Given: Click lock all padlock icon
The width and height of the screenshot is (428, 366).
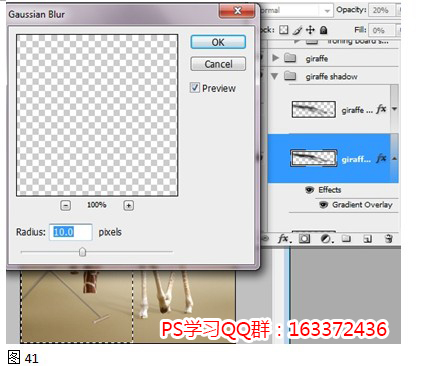Looking at the screenshot, I should (323, 30).
